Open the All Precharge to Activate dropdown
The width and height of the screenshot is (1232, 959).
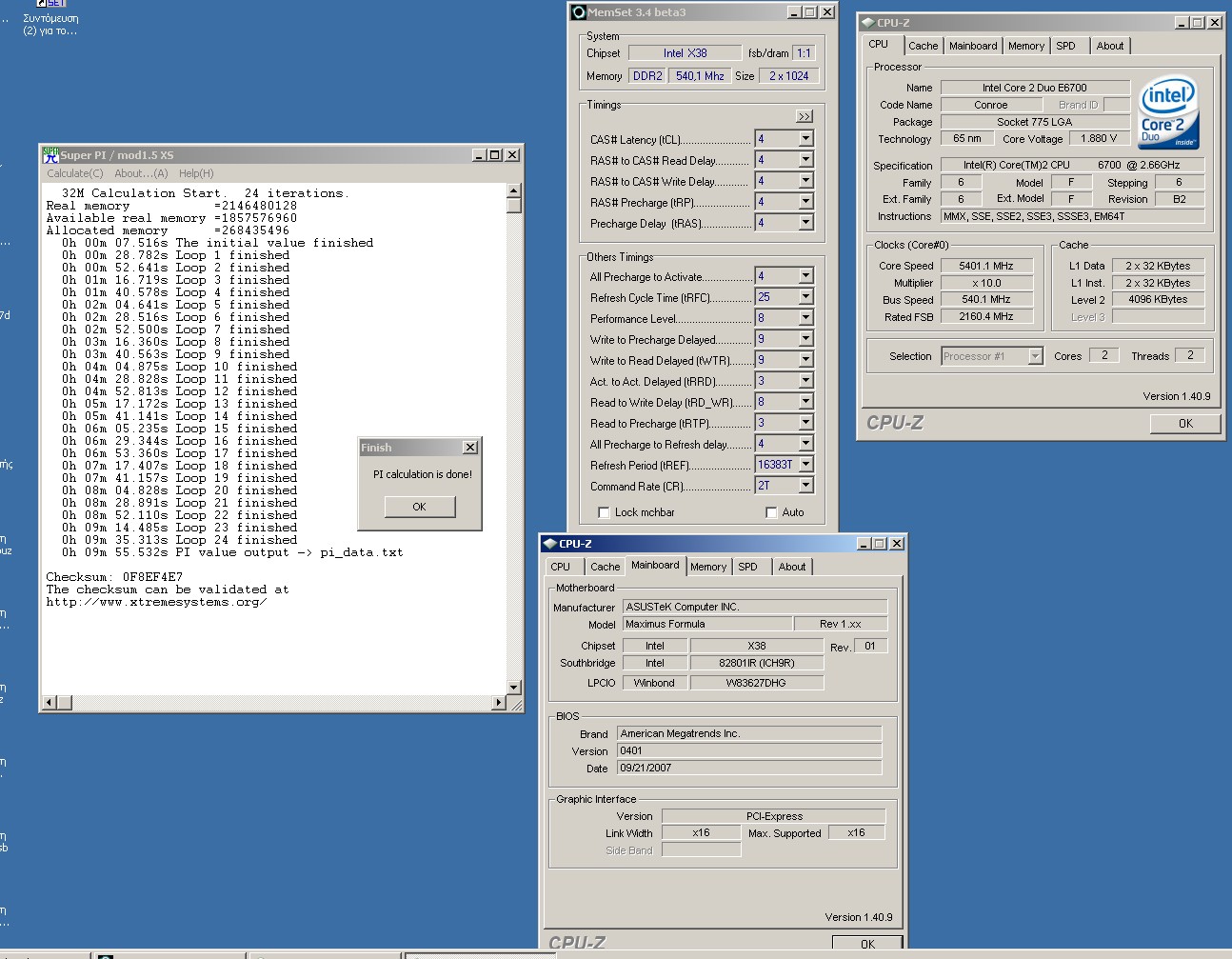tap(805, 276)
